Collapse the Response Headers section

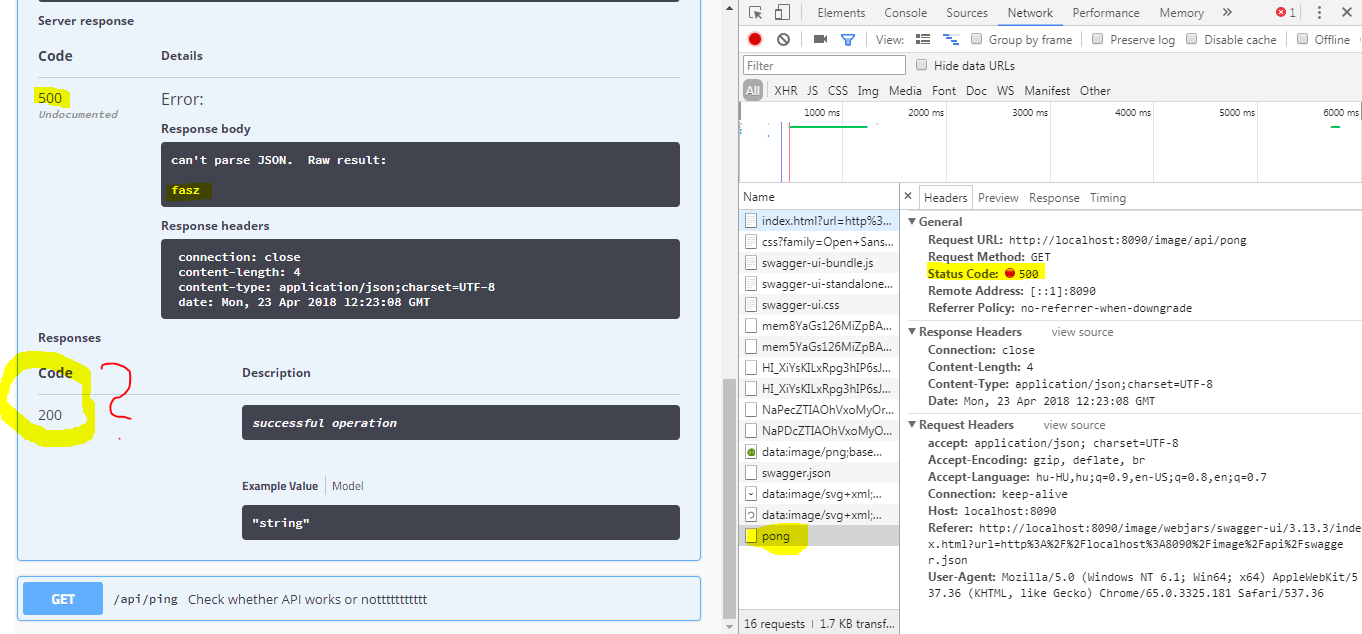tap(913, 331)
